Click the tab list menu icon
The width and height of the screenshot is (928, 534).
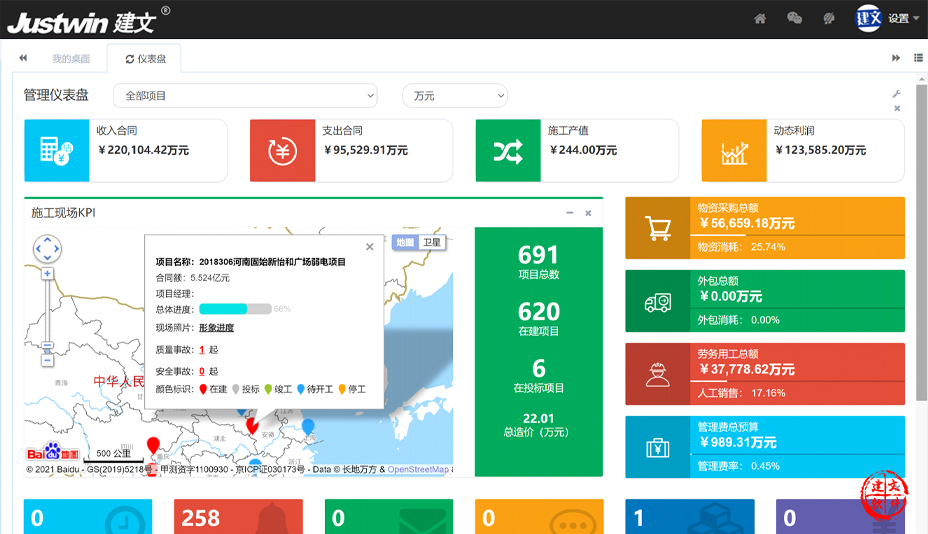pyautogui.click(x=918, y=58)
